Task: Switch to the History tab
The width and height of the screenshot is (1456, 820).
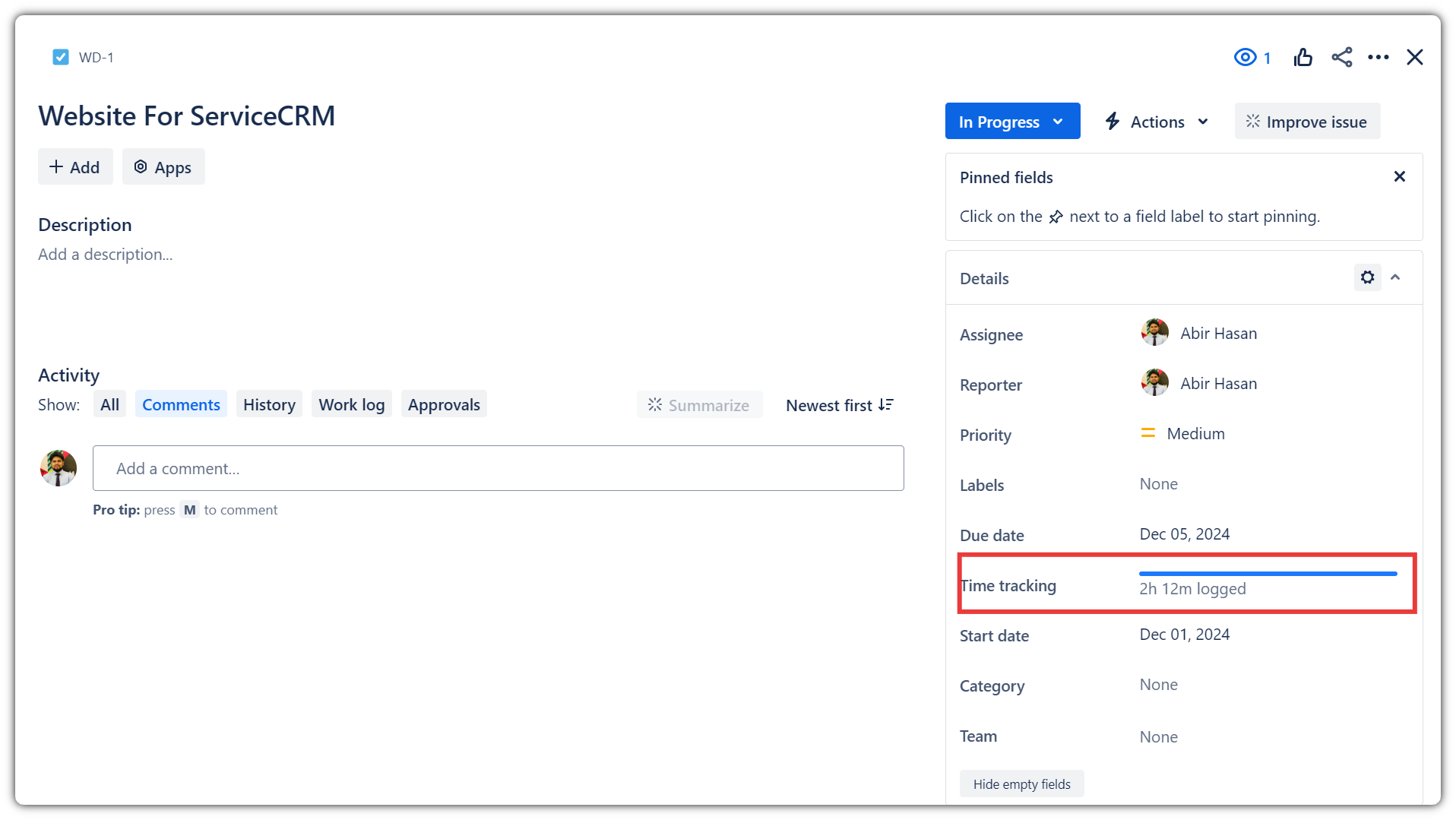Action: [269, 404]
